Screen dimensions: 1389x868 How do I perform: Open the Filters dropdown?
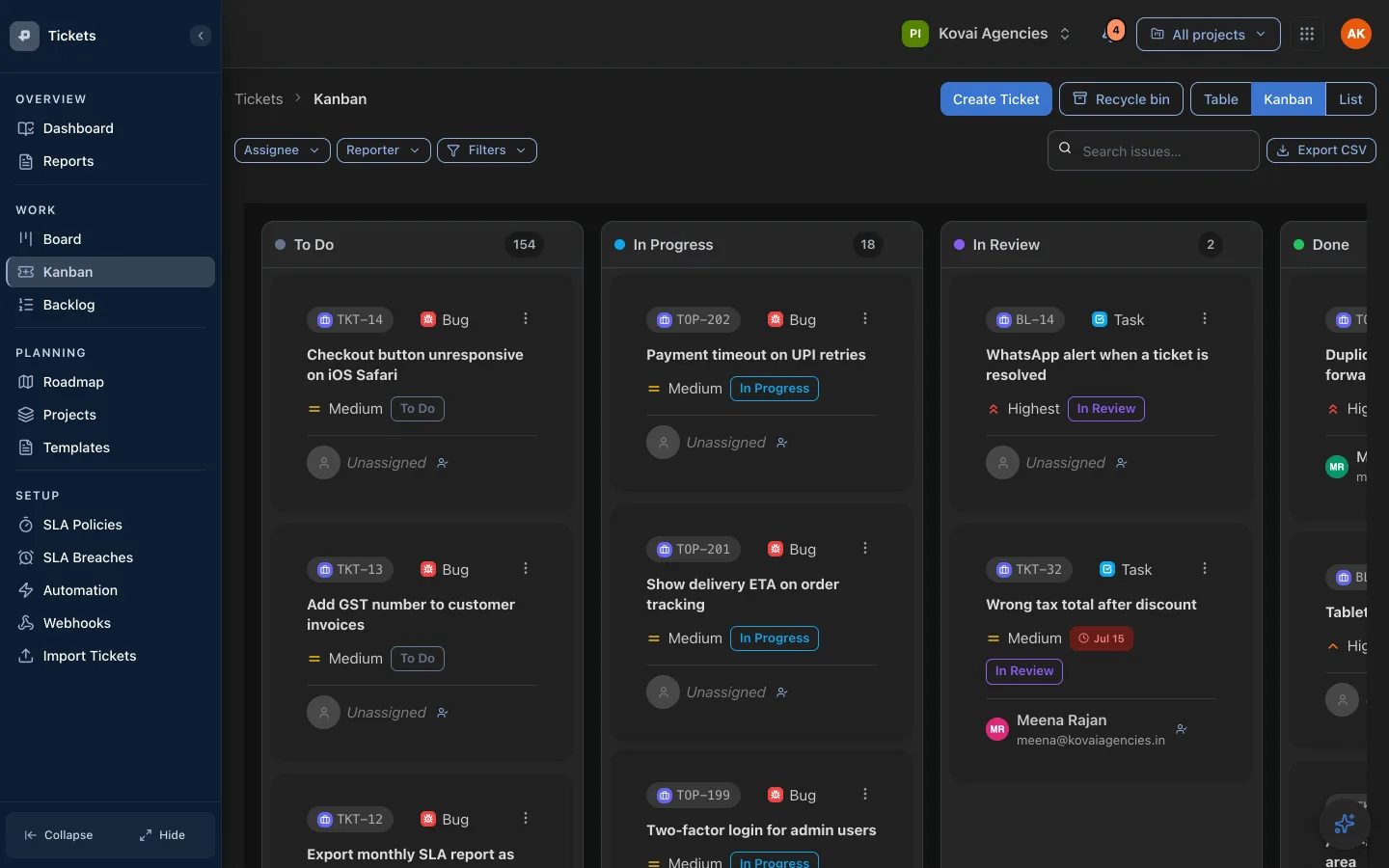487,150
